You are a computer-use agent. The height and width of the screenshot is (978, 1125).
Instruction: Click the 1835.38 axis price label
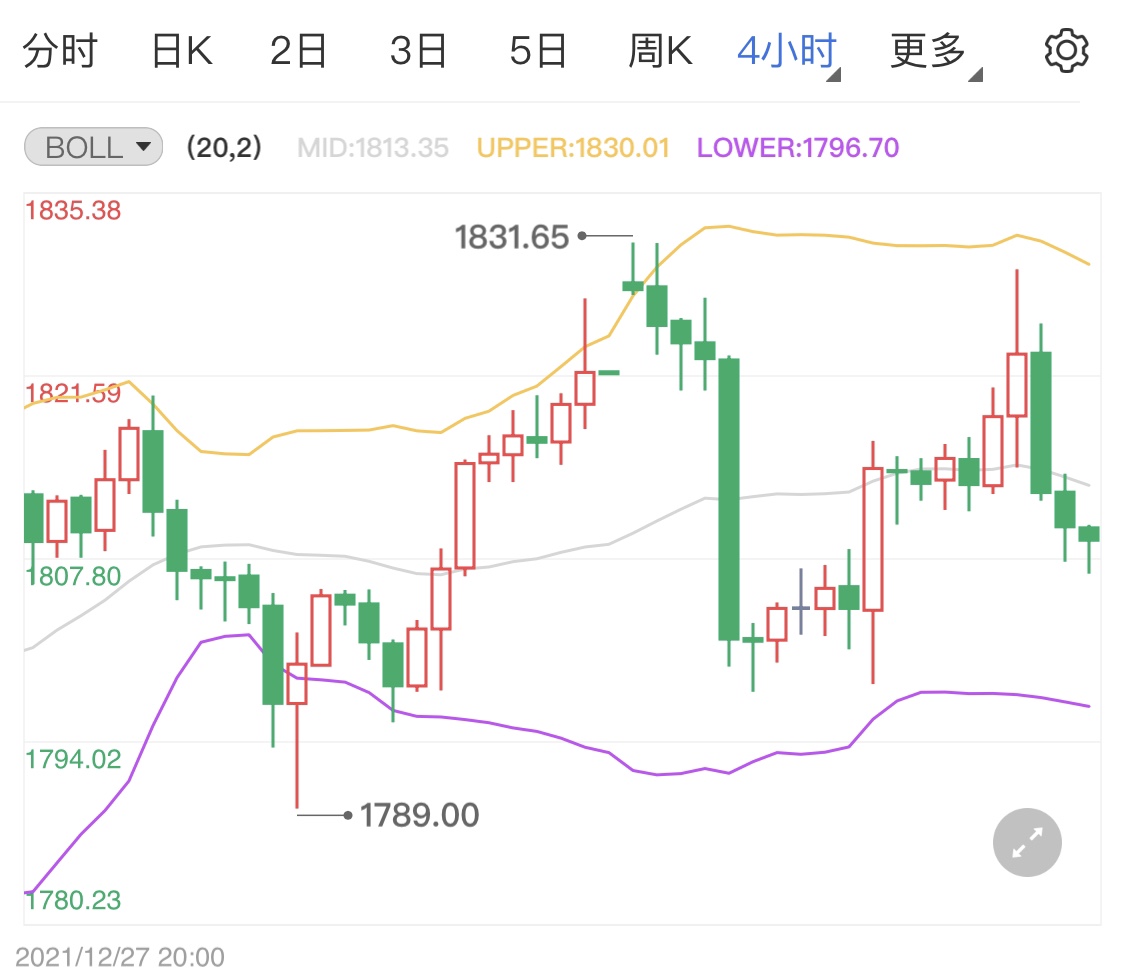coord(73,210)
